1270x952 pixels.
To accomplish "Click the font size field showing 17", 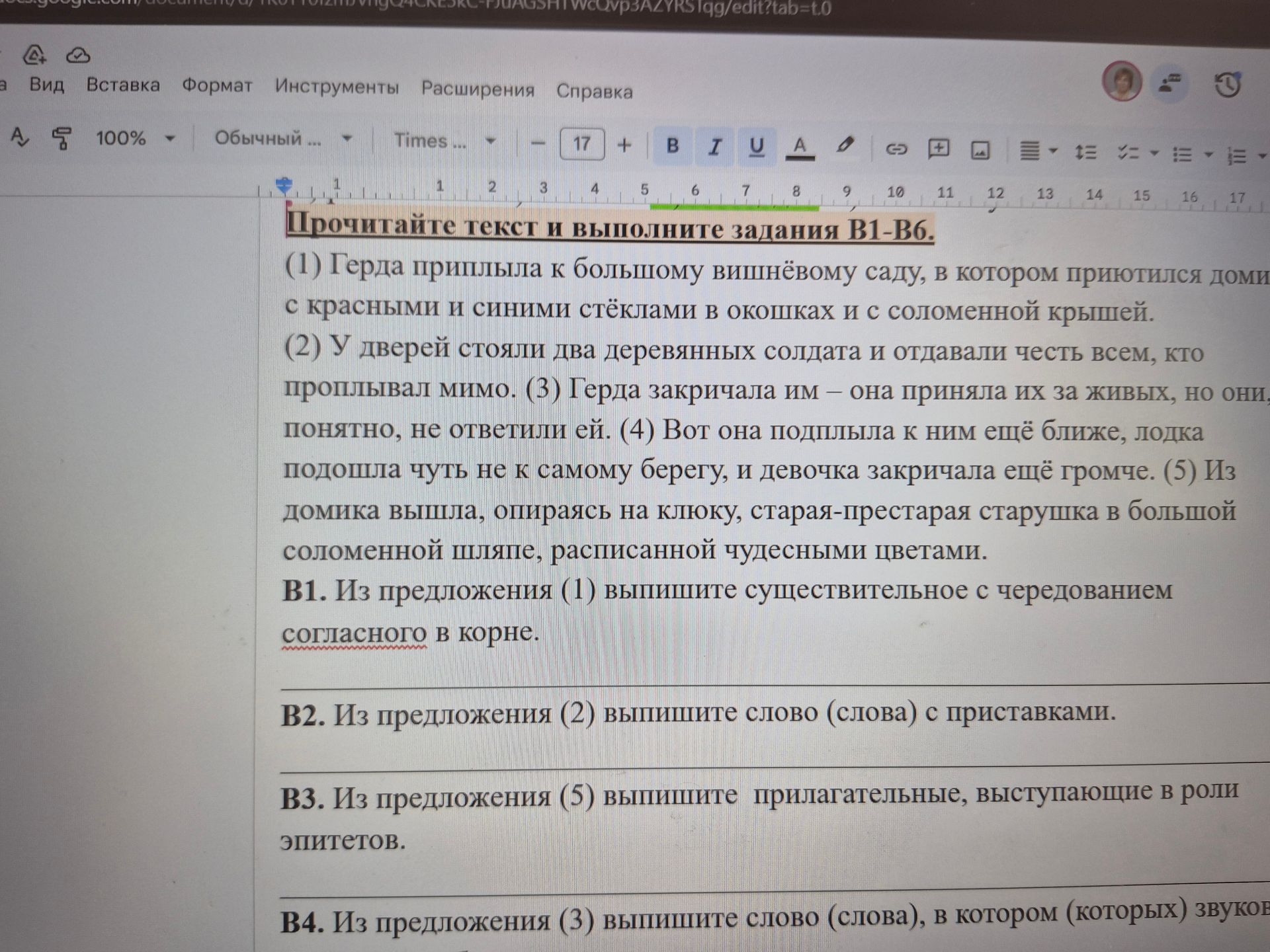I will [581, 143].
